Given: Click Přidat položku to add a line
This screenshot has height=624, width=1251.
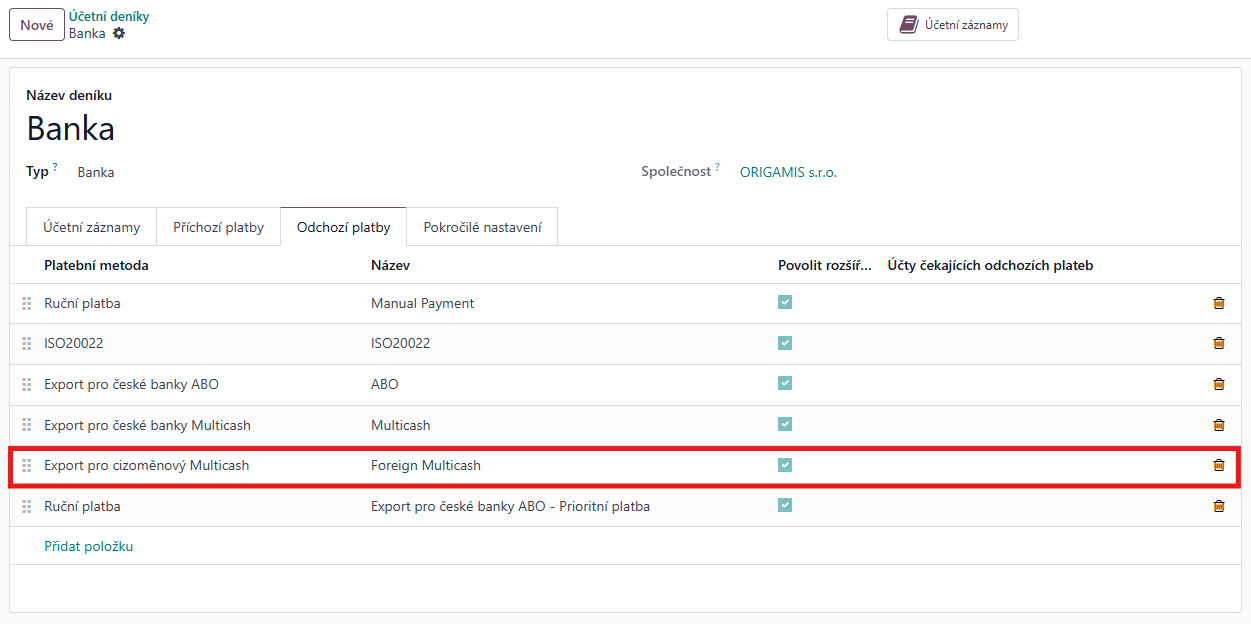Looking at the screenshot, I should pos(89,546).
